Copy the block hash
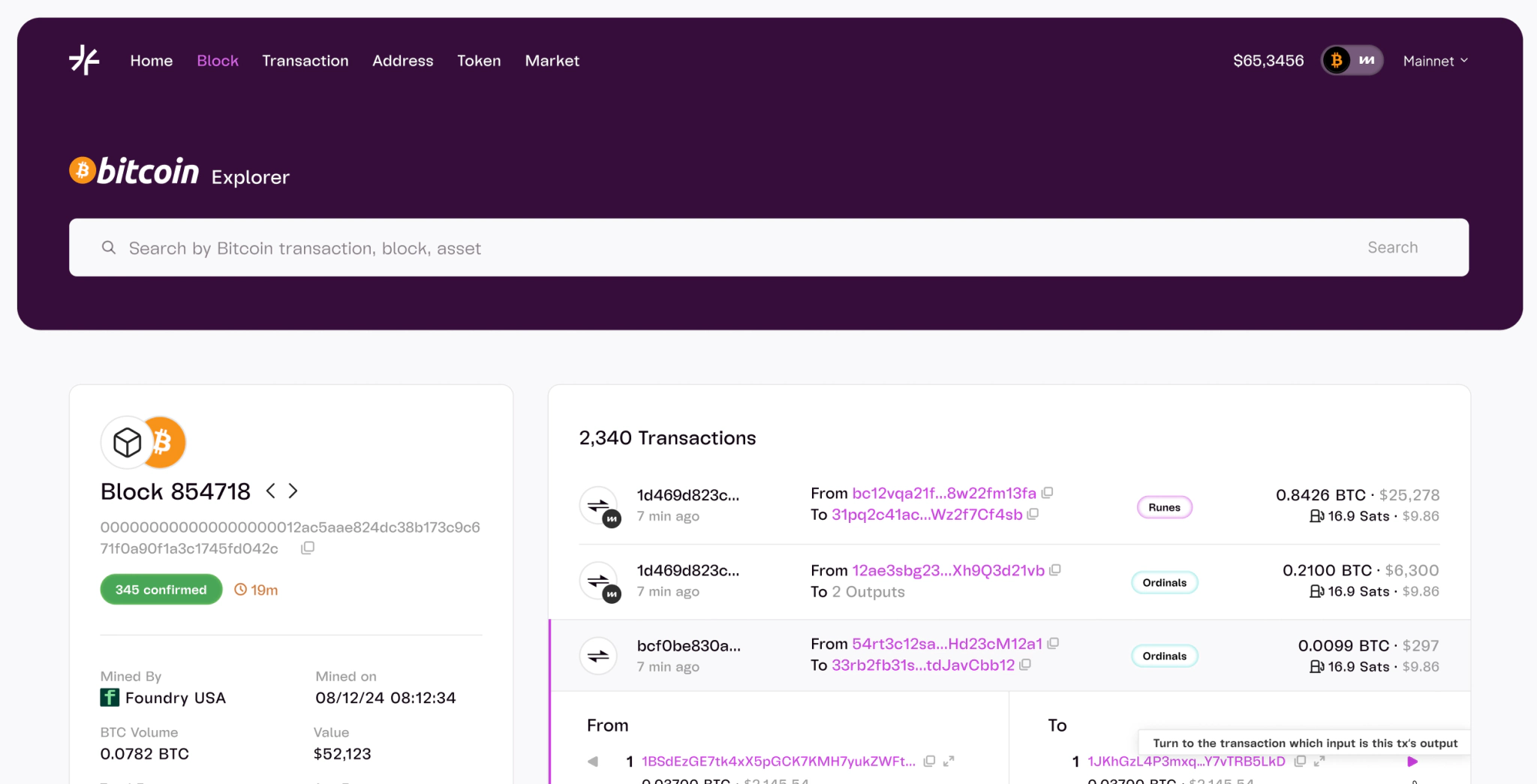Viewport: 1537px width, 784px height. 308,548
